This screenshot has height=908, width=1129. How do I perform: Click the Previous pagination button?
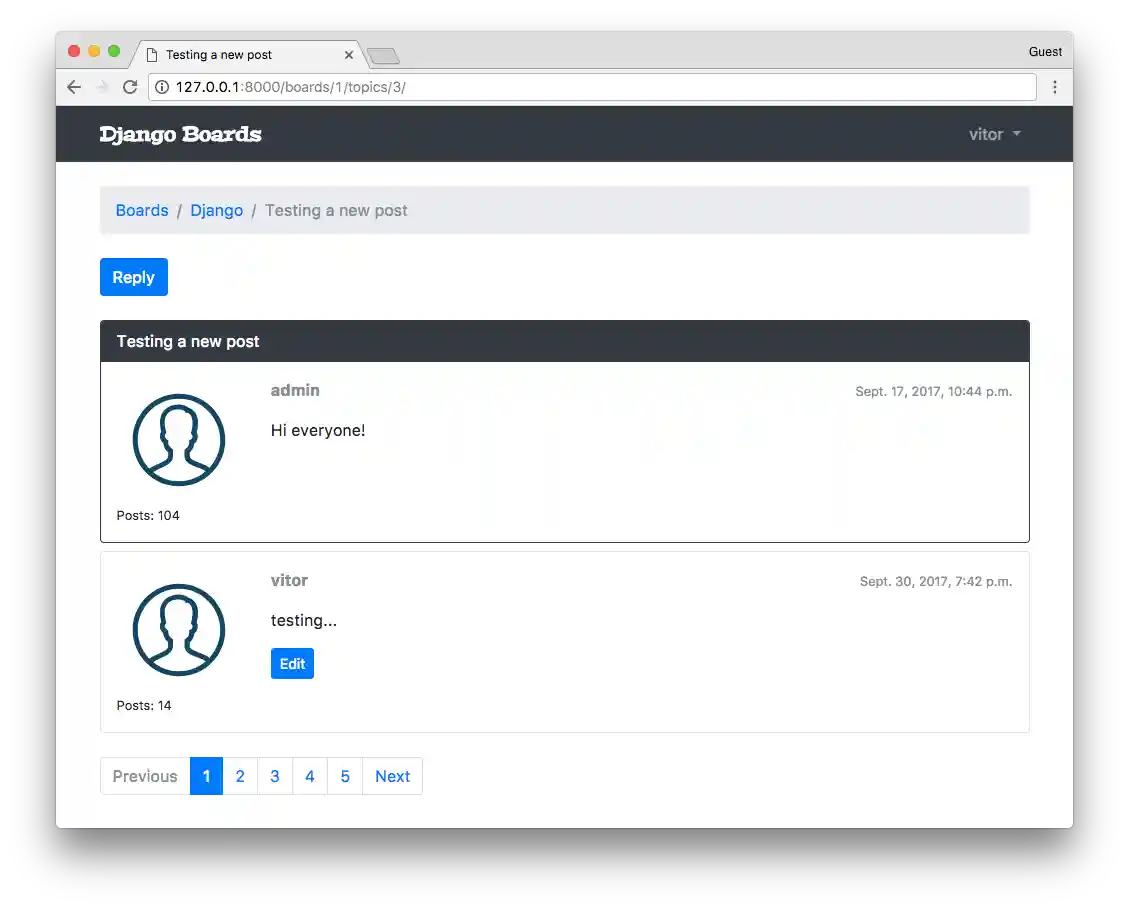coord(145,776)
